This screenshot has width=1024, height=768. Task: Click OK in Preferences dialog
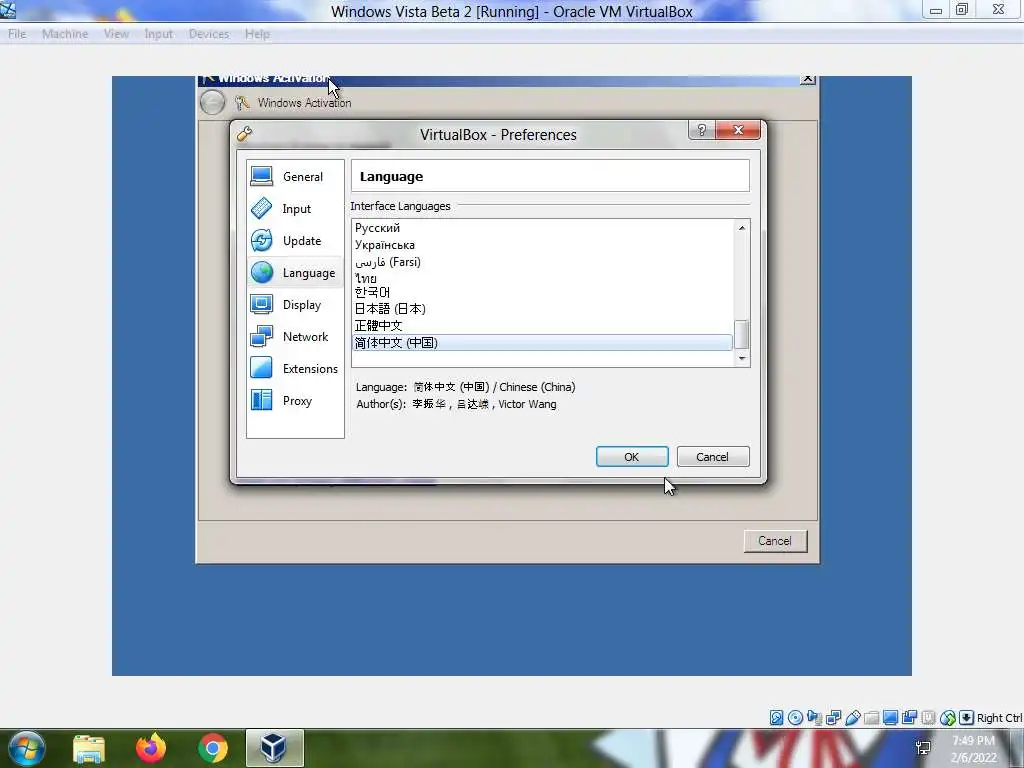(632, 456)
